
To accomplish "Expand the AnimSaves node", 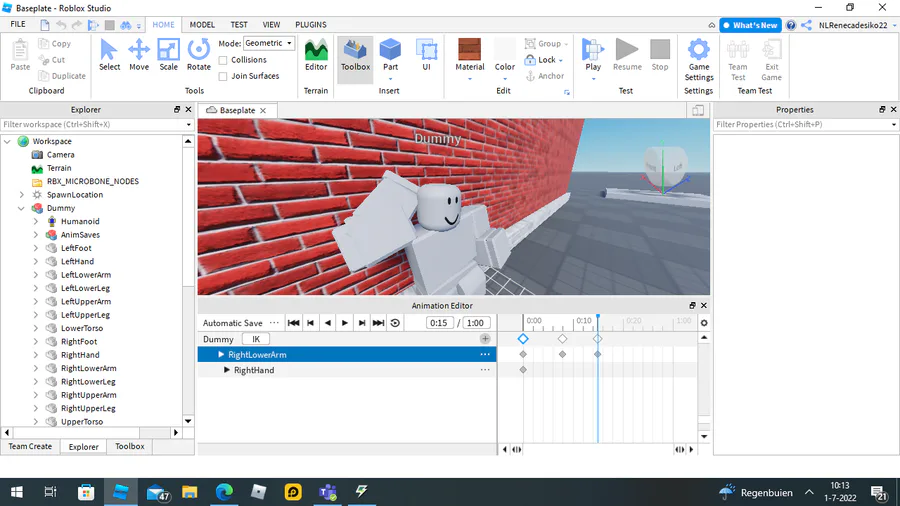I will click(36, 235).
